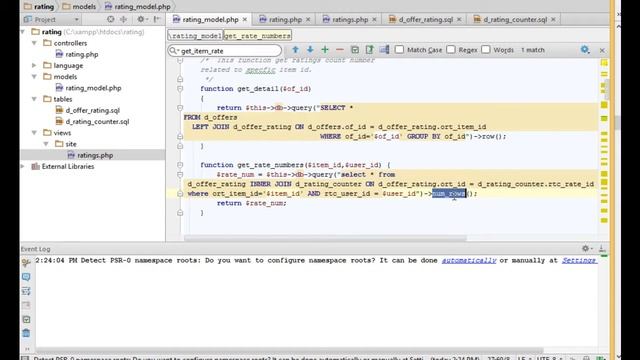Clear Event Log with trash icon
This screenshot has height=360, width=640.
(26, 333)
